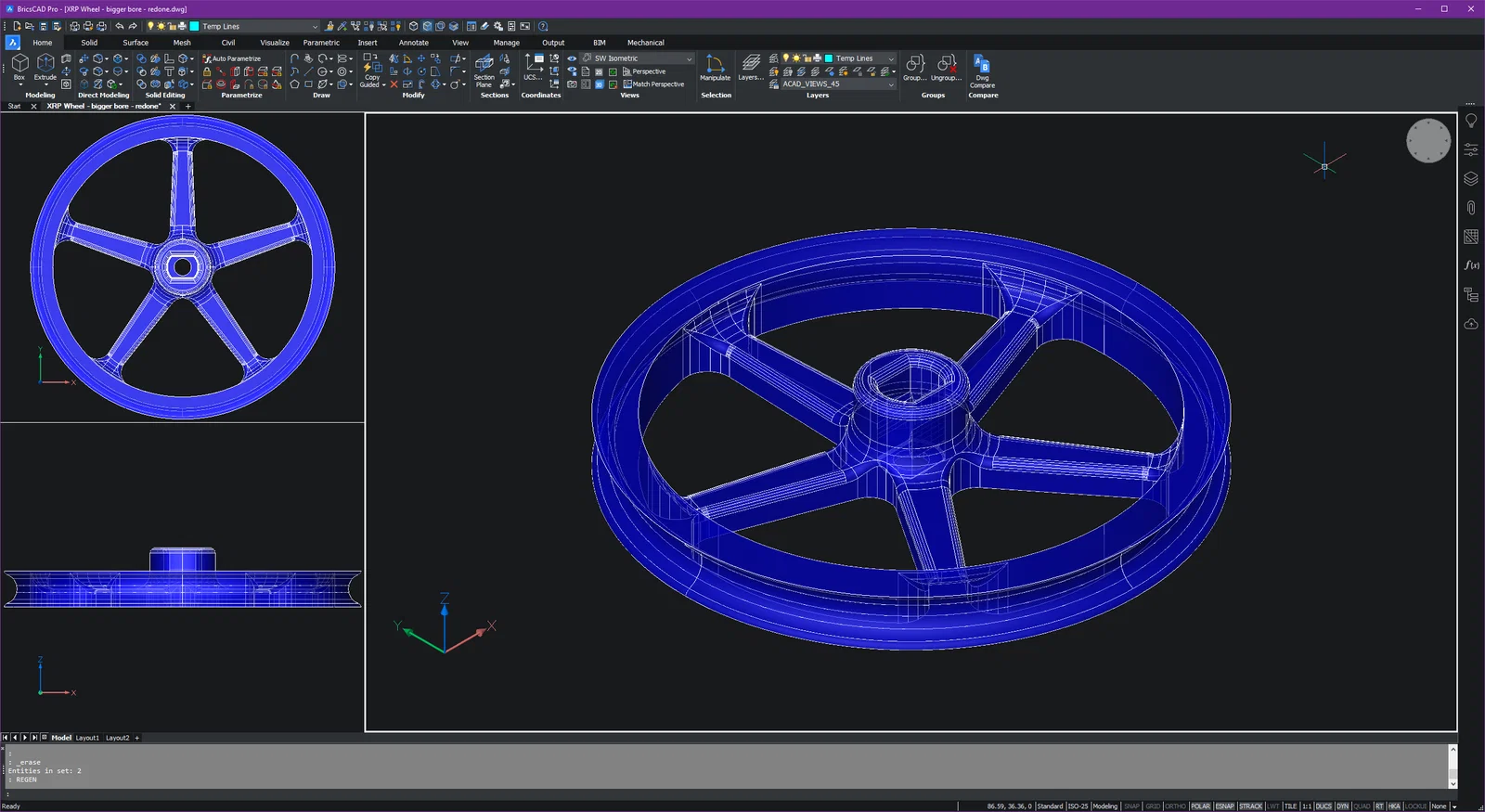
Task: Click the Copy Guided tool
Action: pos(371,71)
